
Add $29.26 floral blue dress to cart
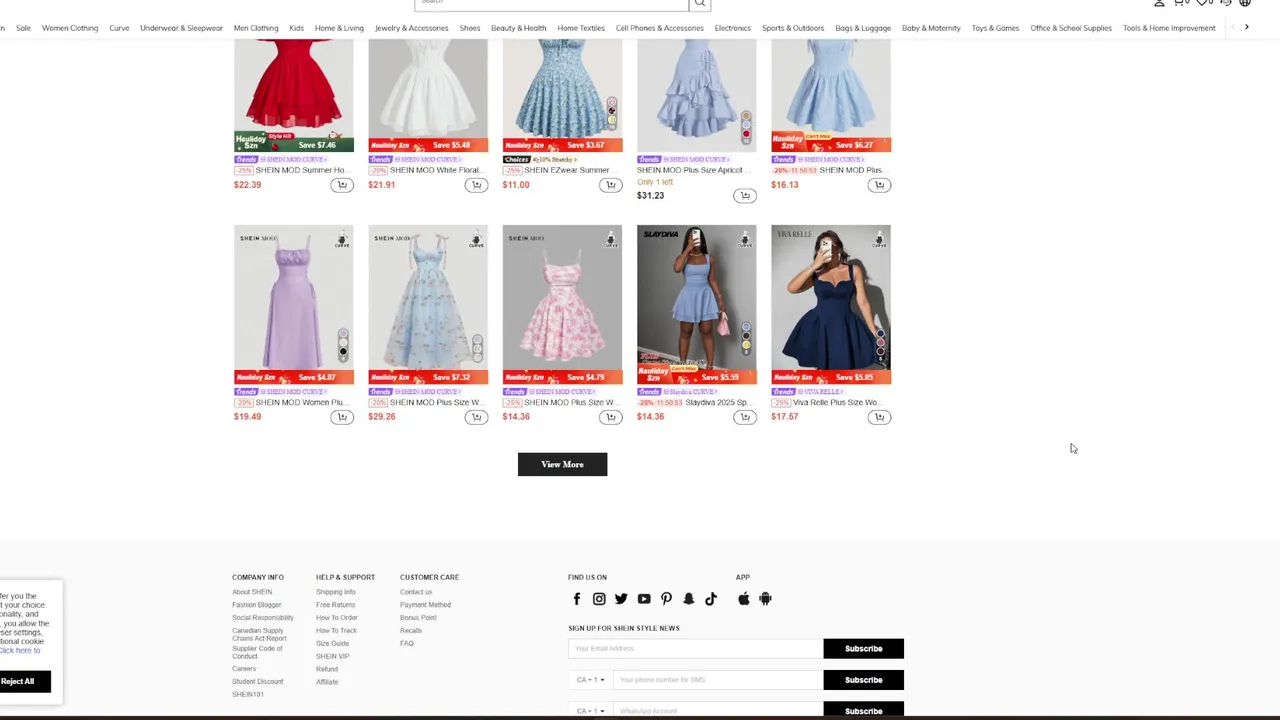click(476, 417)
